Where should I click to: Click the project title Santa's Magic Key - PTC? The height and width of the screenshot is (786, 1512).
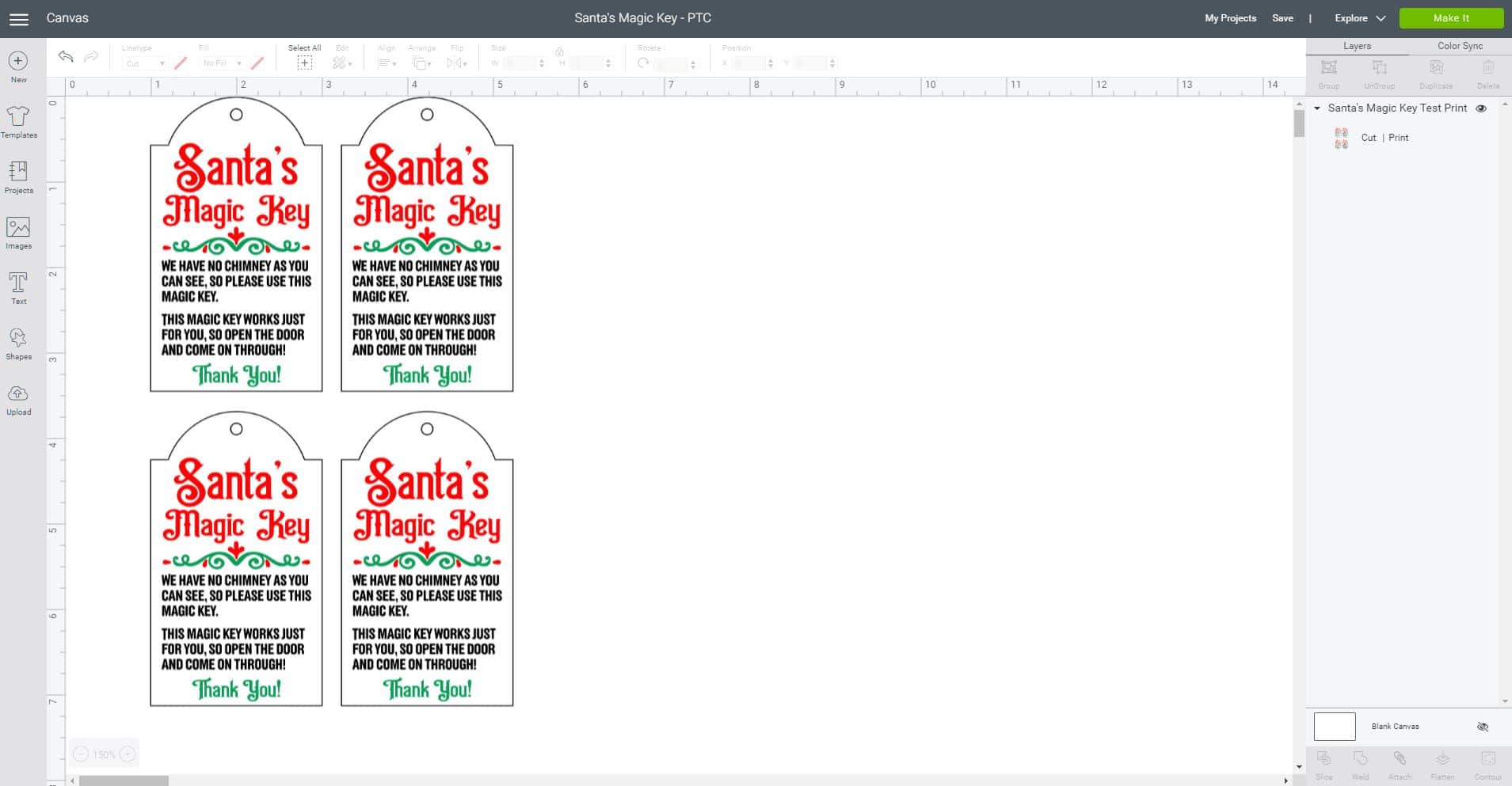[x=642, y=18]
